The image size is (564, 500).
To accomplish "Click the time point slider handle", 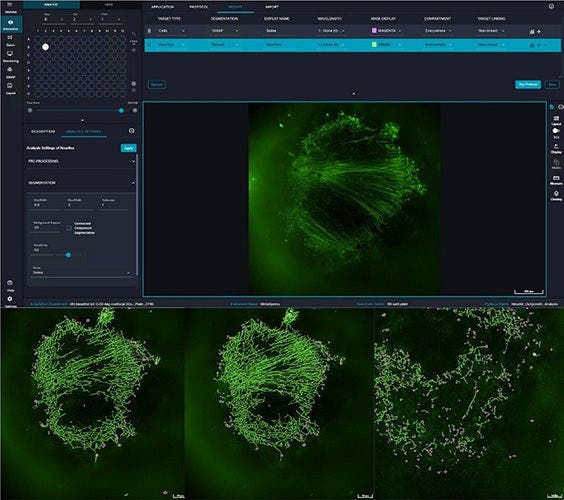I will tap(122, 110).
